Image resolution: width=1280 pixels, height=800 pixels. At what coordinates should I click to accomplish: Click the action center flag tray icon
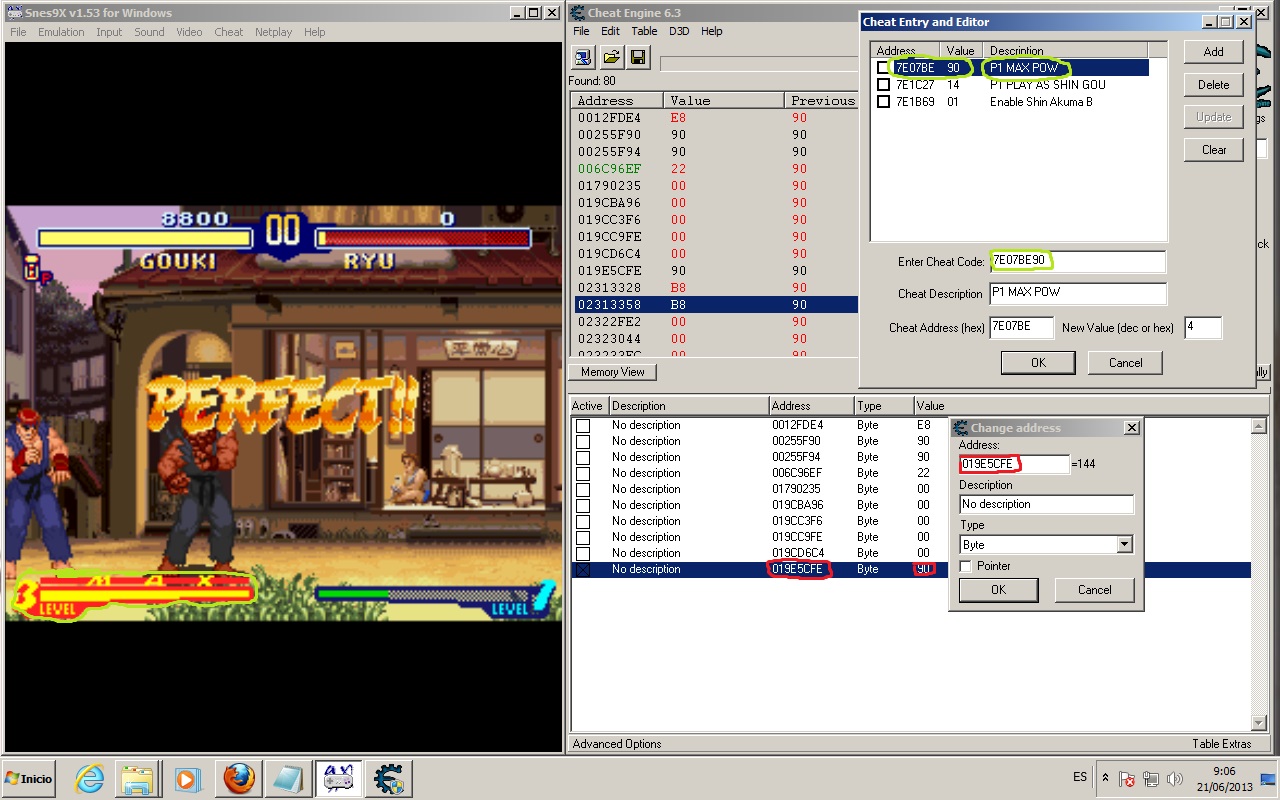pyautogui.click(x=1127, y=778)
